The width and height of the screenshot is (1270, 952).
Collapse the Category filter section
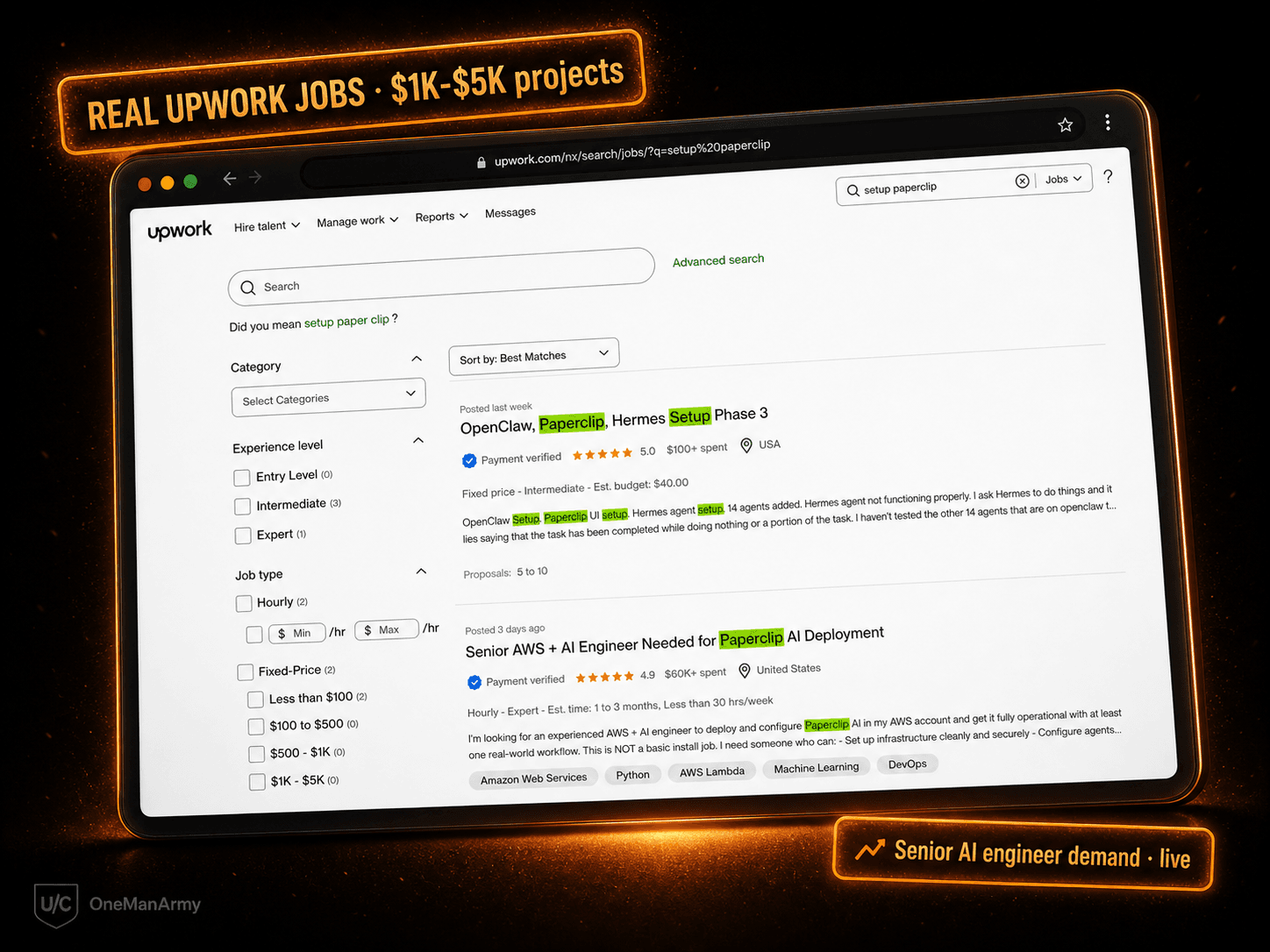click(x=417, y=359)
